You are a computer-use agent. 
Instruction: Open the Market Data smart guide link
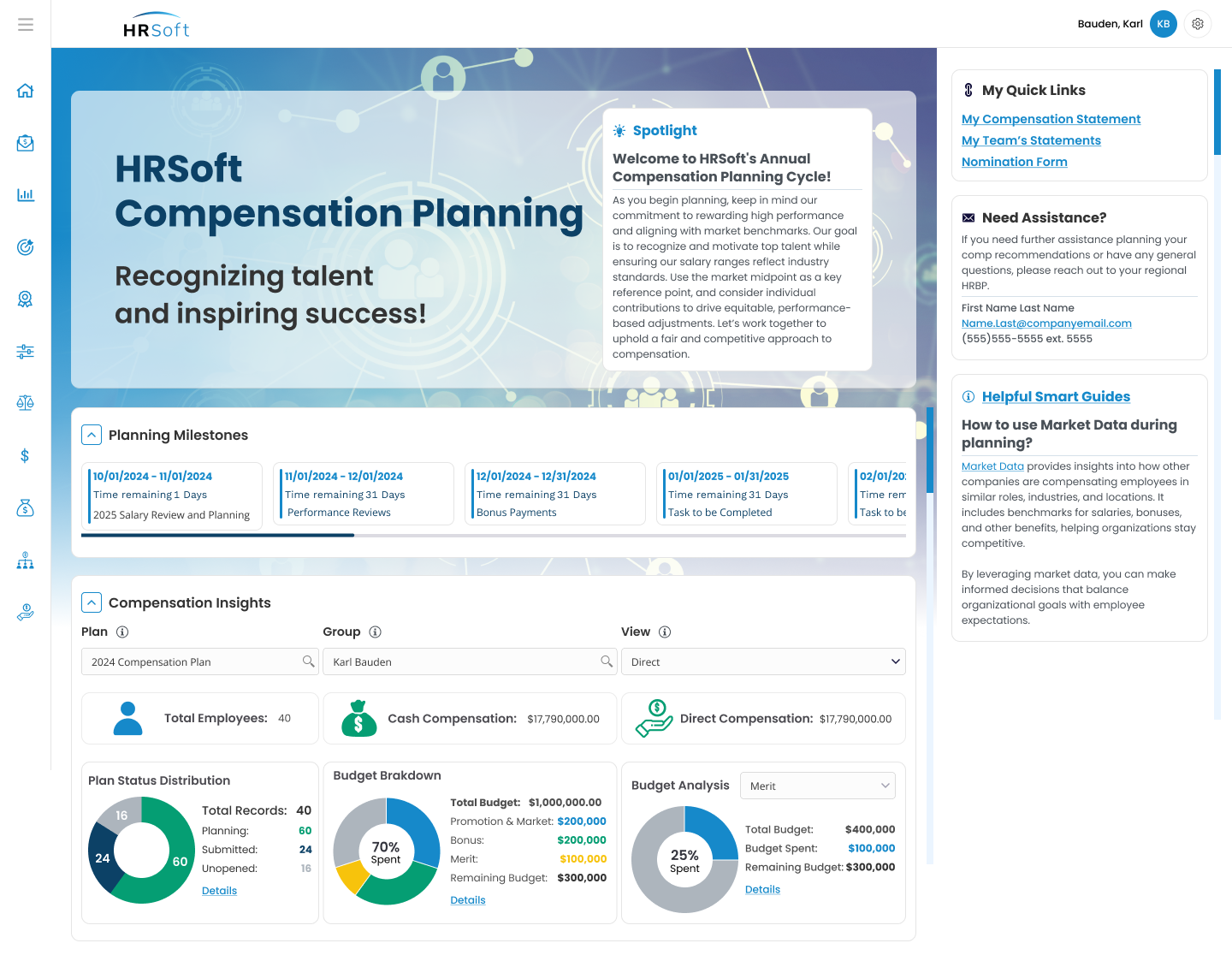point(992,466)
